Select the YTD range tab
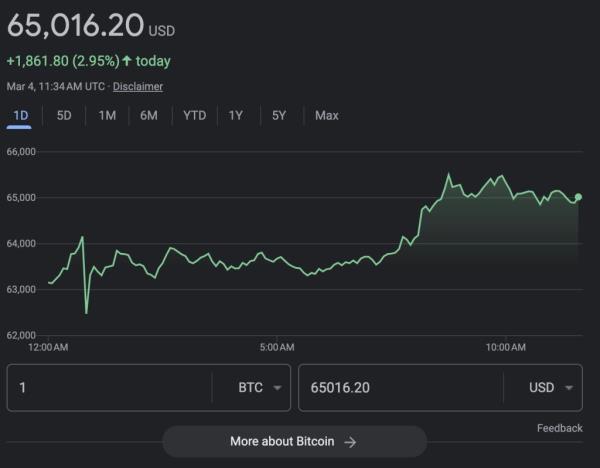 tap(194, 116)
